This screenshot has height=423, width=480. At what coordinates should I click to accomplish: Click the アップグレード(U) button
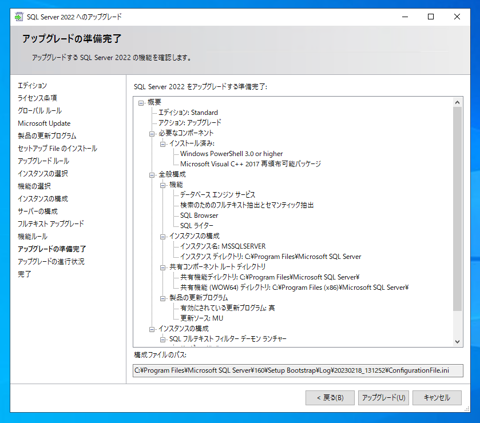(383, 398)
